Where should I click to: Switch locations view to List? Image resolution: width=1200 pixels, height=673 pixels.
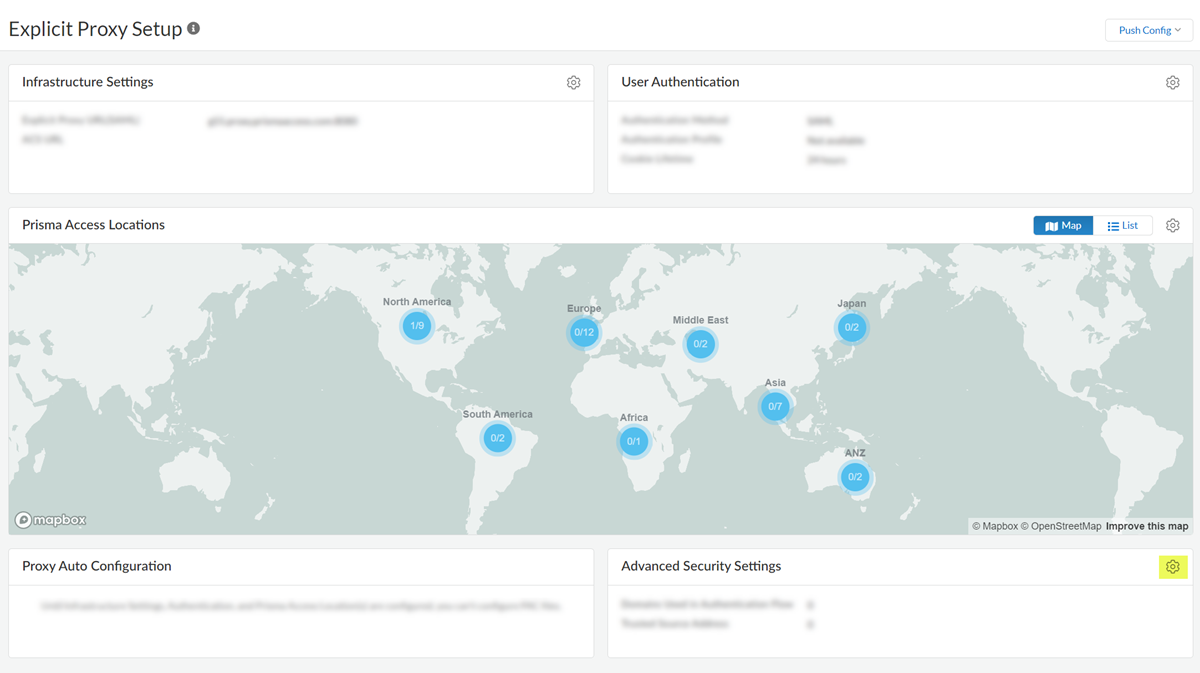click(1123, 226)
